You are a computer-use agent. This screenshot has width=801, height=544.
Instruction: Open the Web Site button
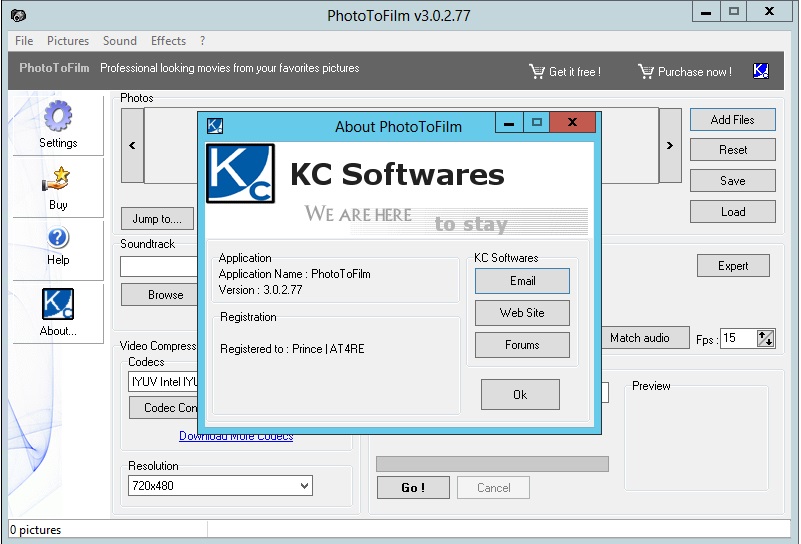click(x=522, y=313)
